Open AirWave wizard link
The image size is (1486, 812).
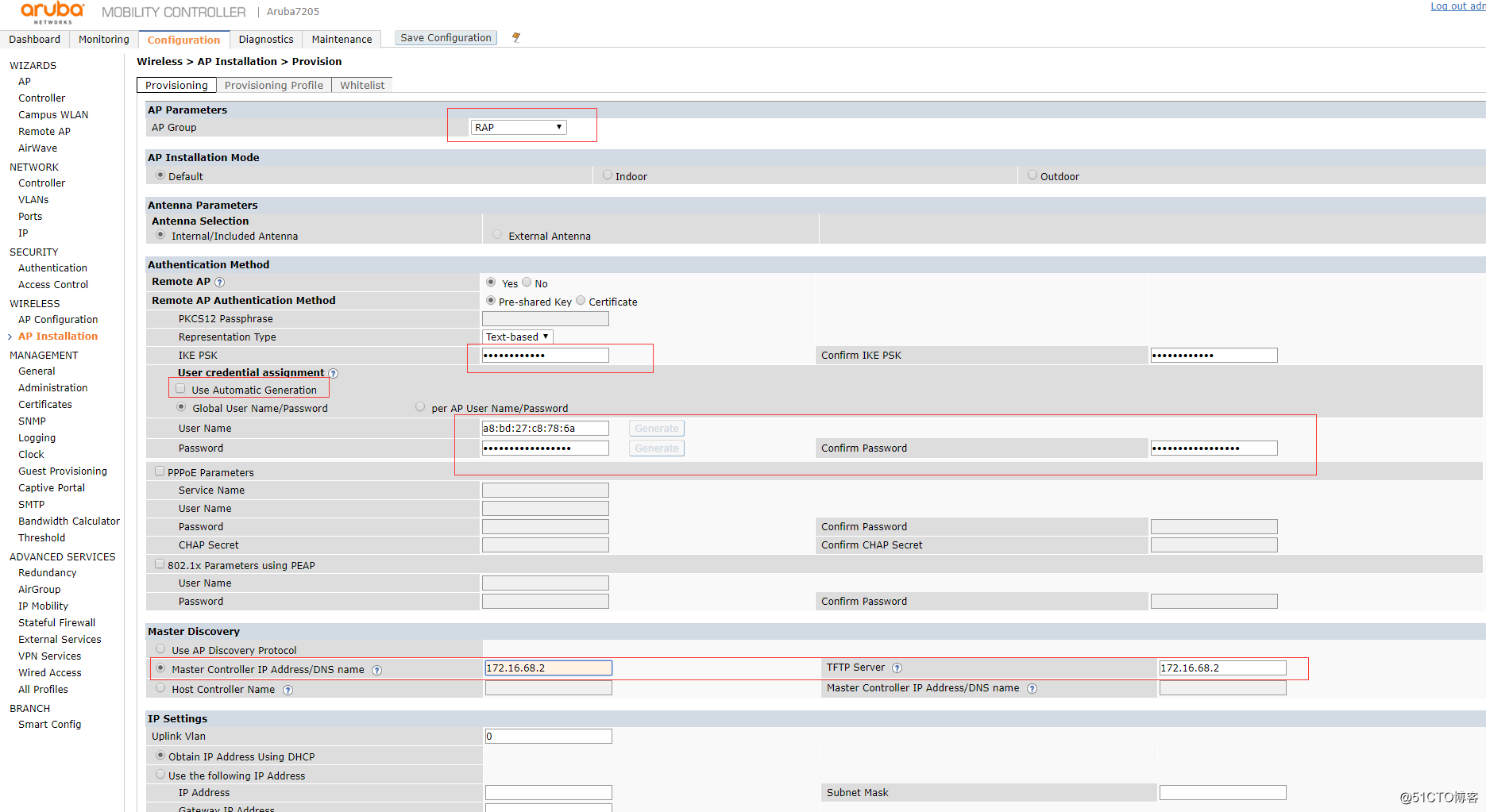point(38,148)
